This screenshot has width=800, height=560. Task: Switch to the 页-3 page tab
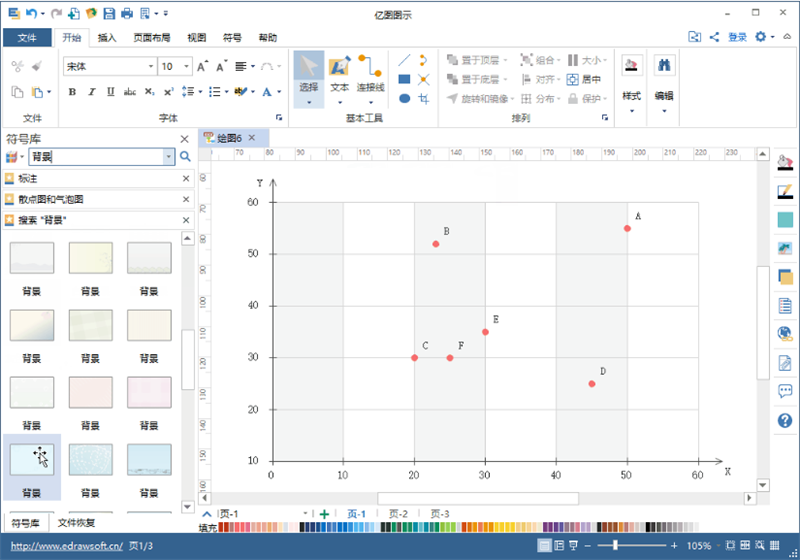pyautogui.click(x=440, y=514)
